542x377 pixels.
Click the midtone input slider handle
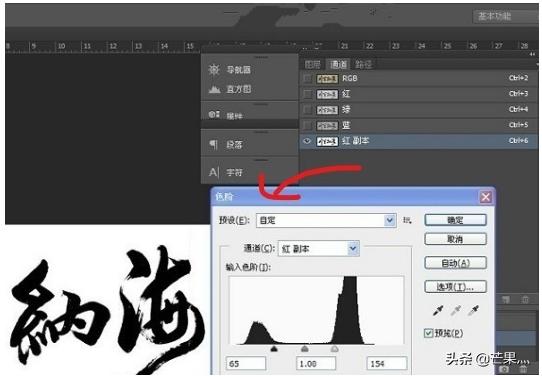305,349
